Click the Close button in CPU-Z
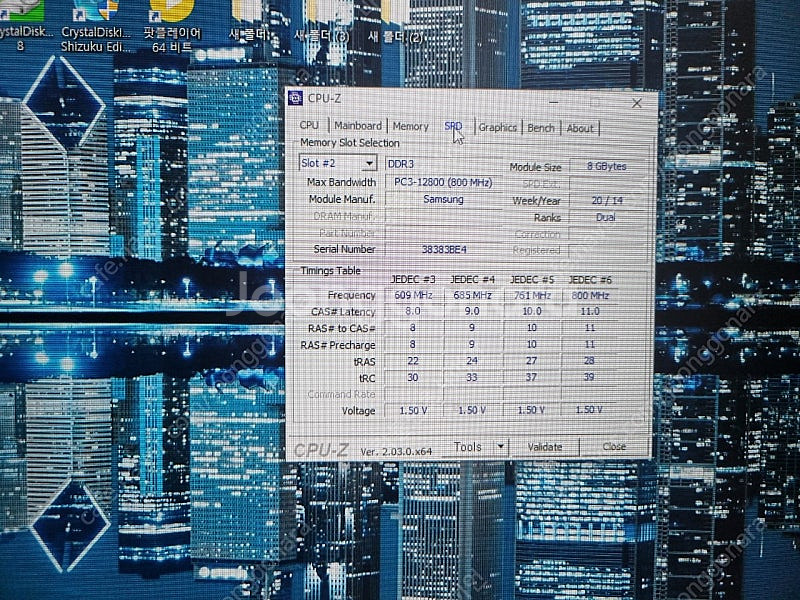 tap(614, 446)
